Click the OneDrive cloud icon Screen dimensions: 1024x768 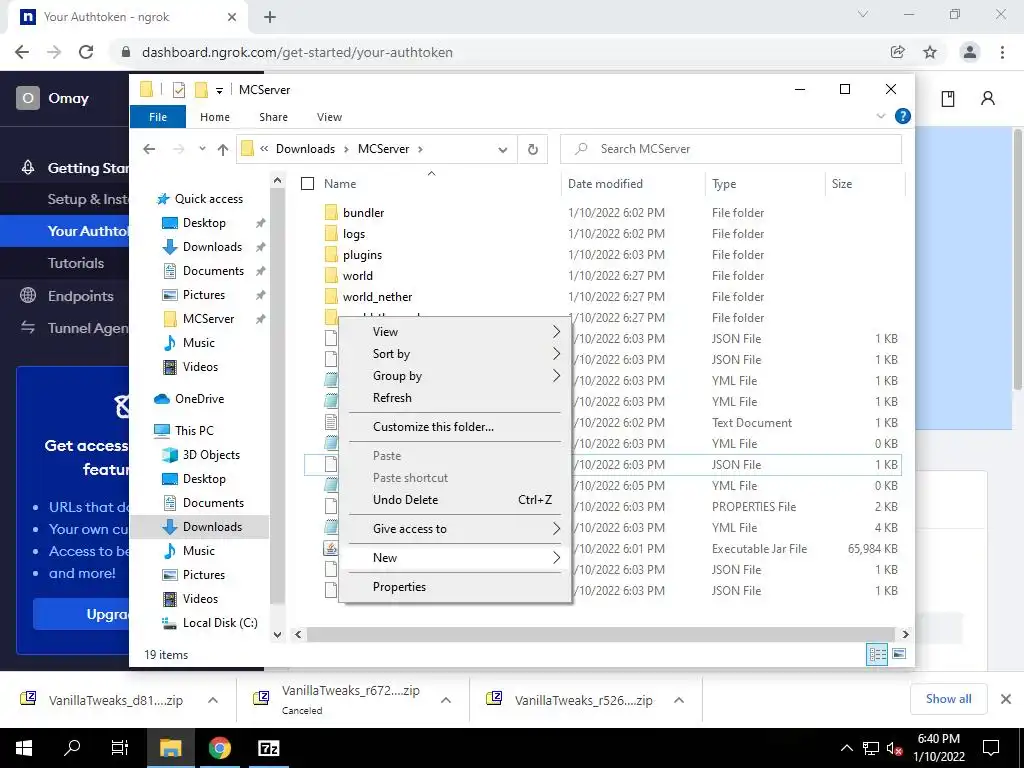click(x=162, y=399)
